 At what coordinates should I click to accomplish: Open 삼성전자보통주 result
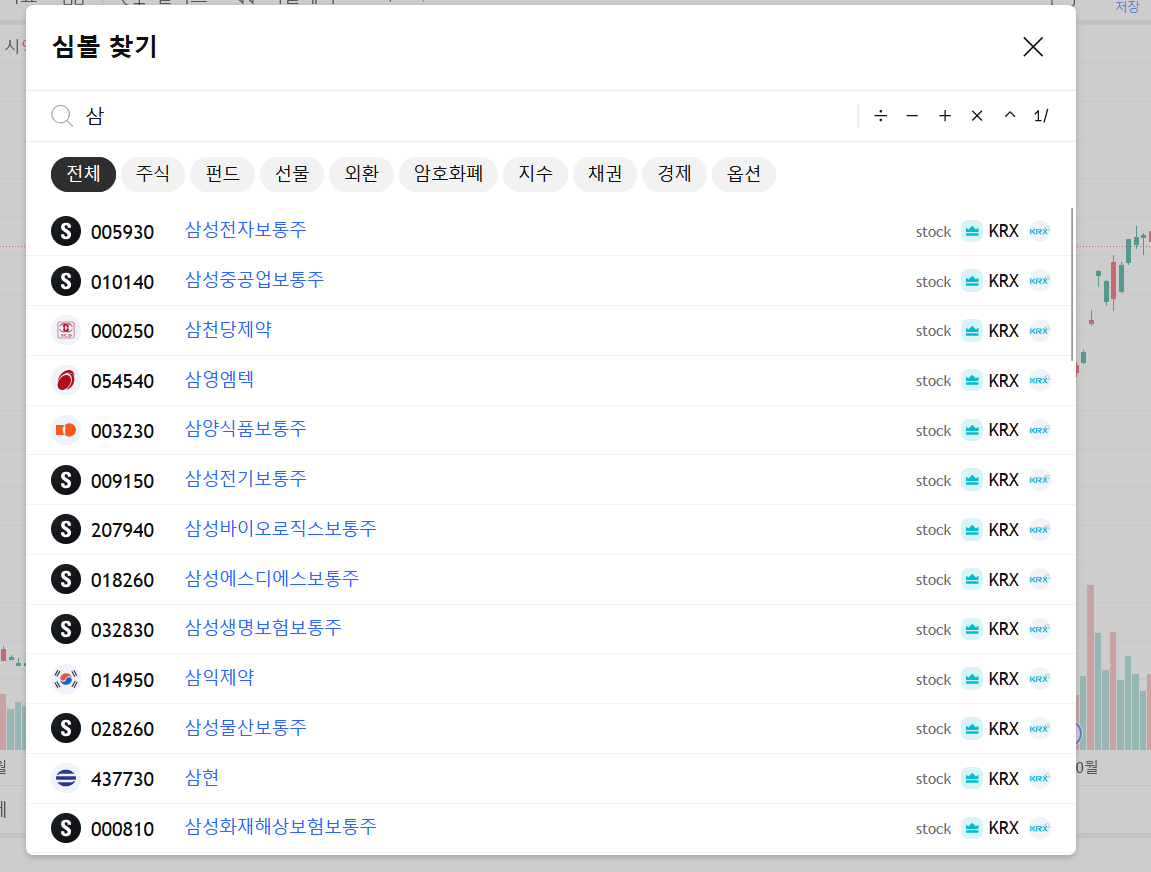pyautogui.click(x=551, y=231)
